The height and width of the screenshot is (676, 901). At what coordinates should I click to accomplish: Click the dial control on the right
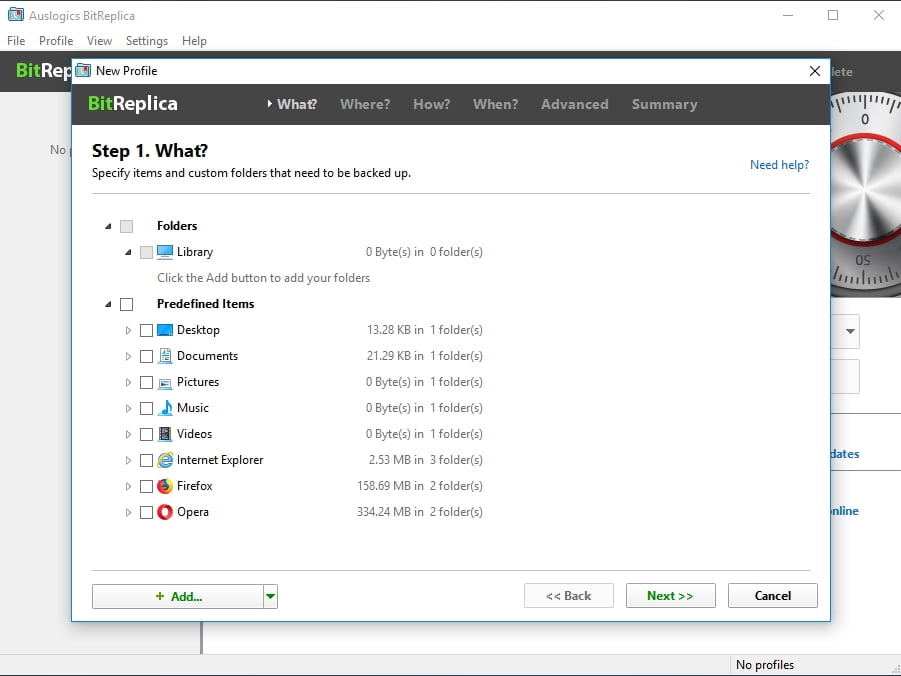[863, 190]
